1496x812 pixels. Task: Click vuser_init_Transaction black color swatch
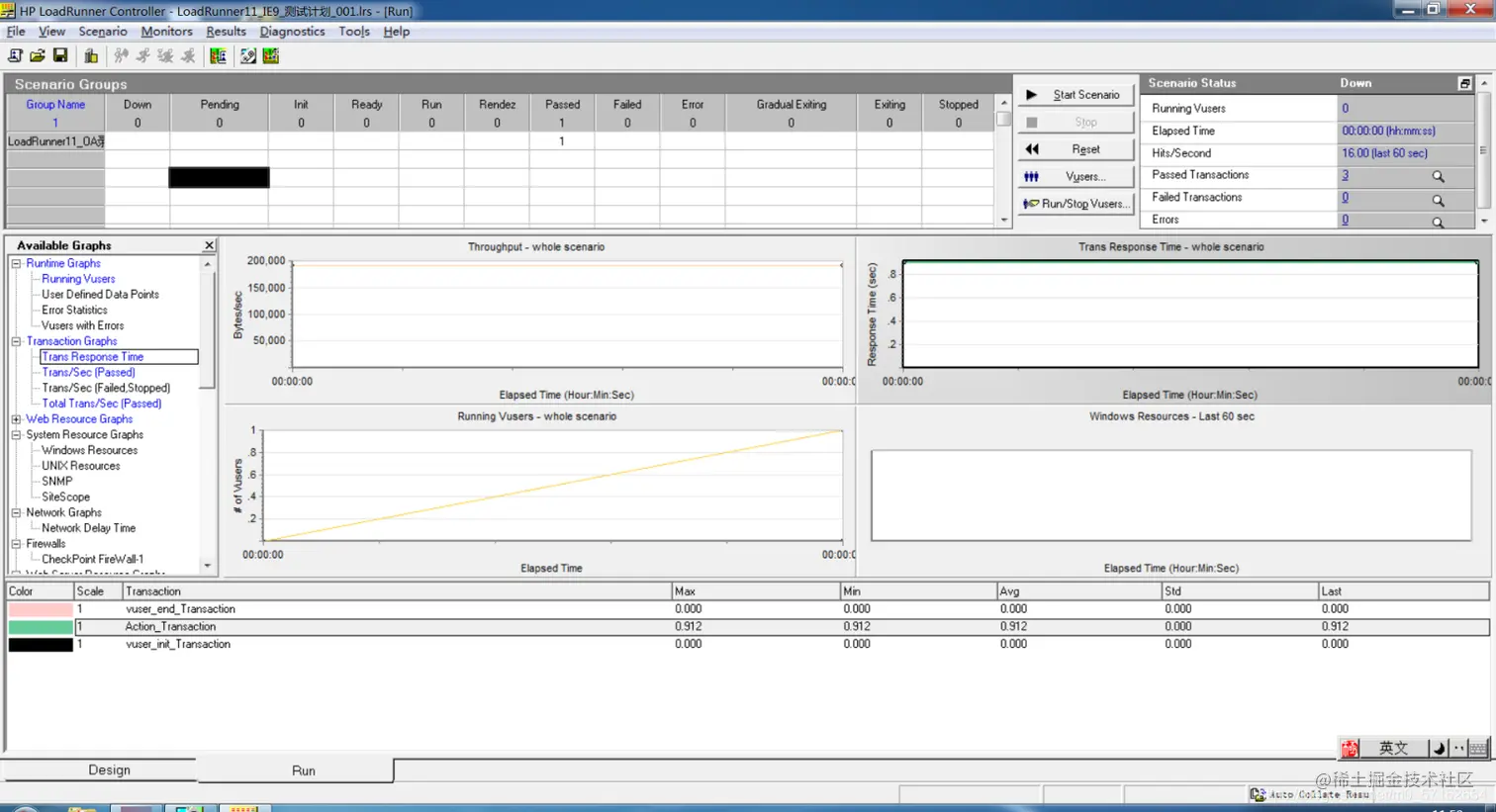[41, 645]
